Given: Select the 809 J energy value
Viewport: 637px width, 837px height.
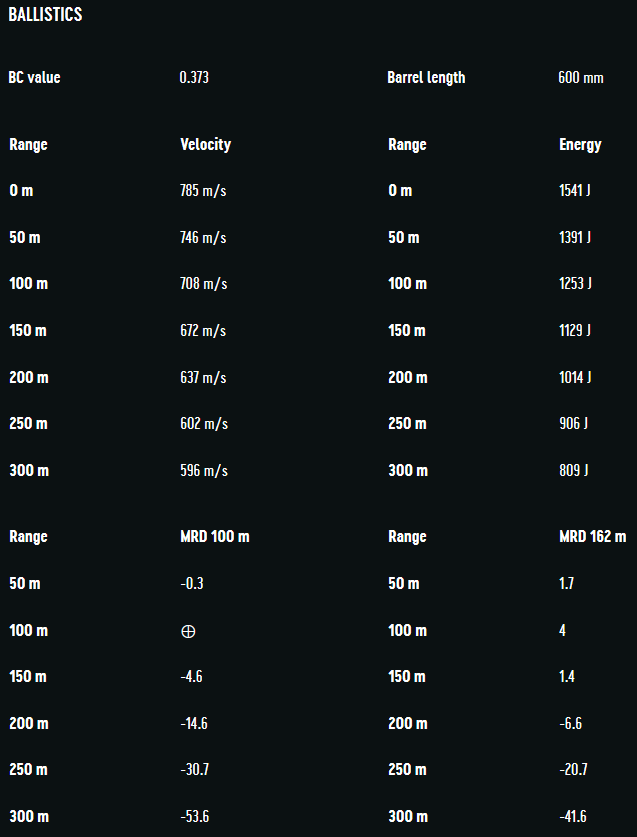Looking at the screenshot, I should click(x=573, y=470).
